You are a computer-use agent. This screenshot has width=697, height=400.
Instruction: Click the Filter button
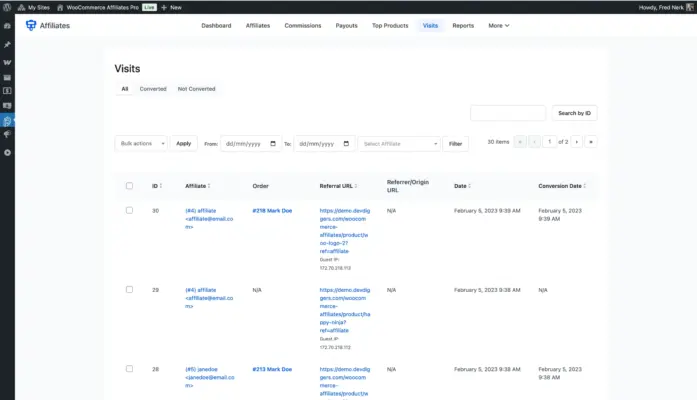(x=455, y=144)
